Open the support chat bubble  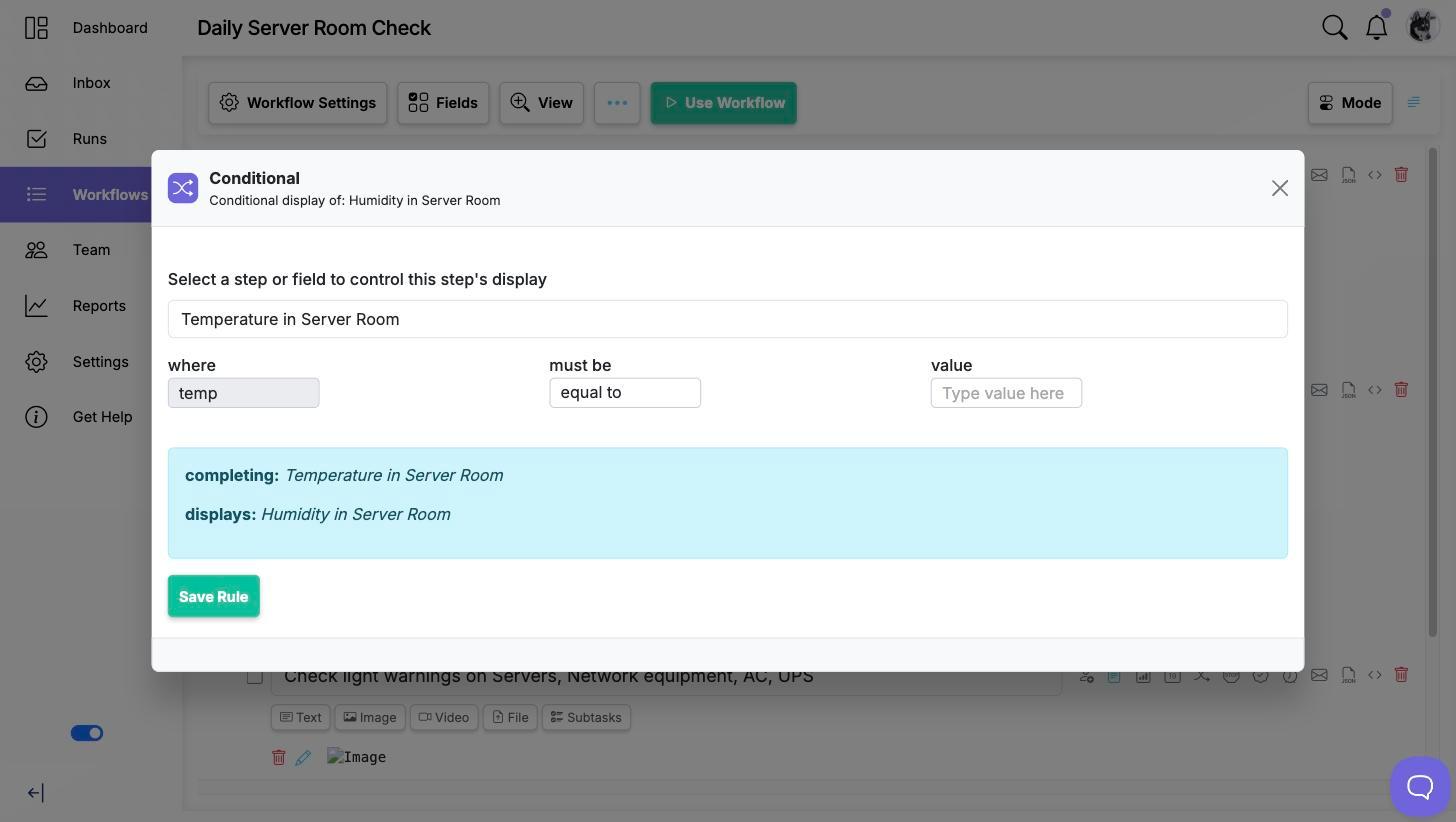pos(1420,786)
